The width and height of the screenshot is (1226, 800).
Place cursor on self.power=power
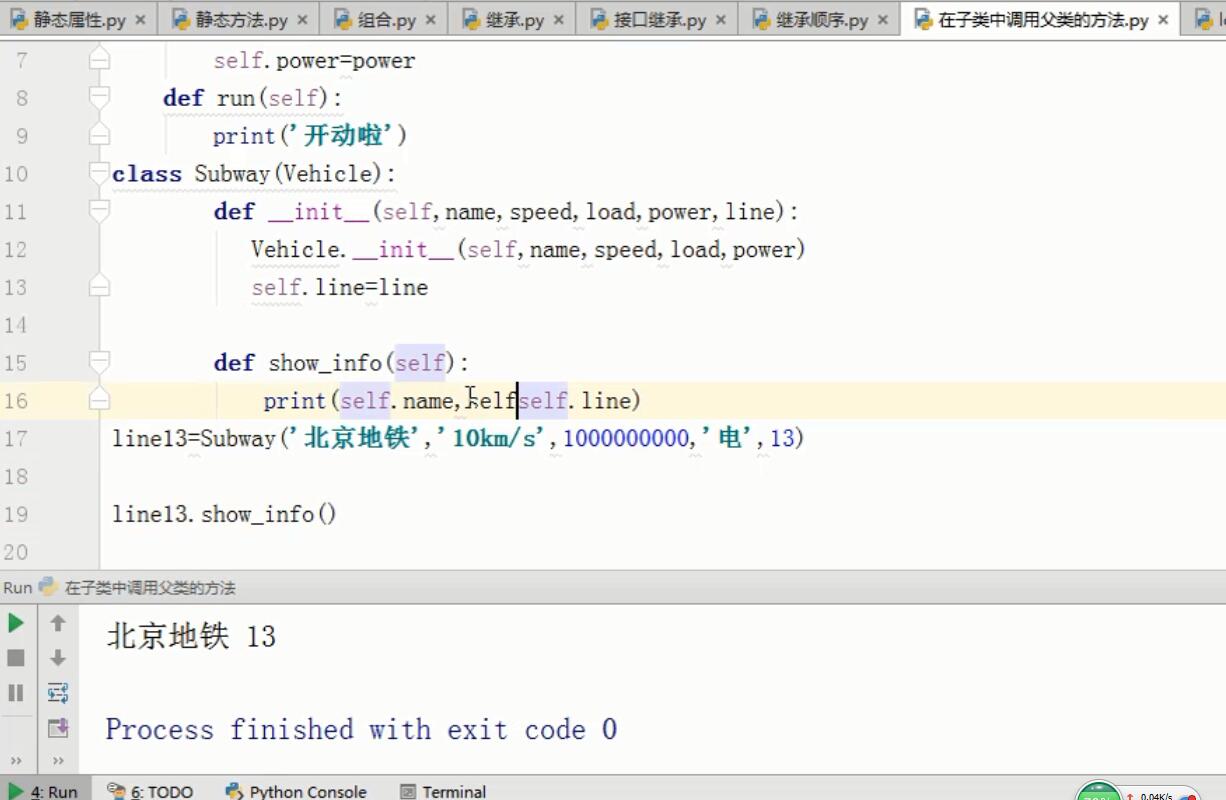[x=314, y=61]
